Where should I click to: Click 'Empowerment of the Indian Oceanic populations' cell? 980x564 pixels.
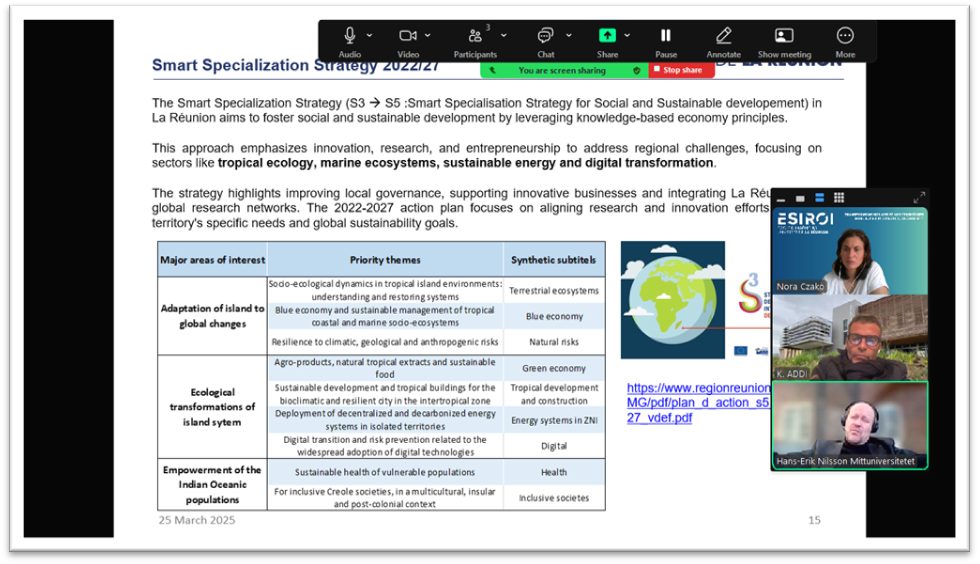tap(212, 485)
